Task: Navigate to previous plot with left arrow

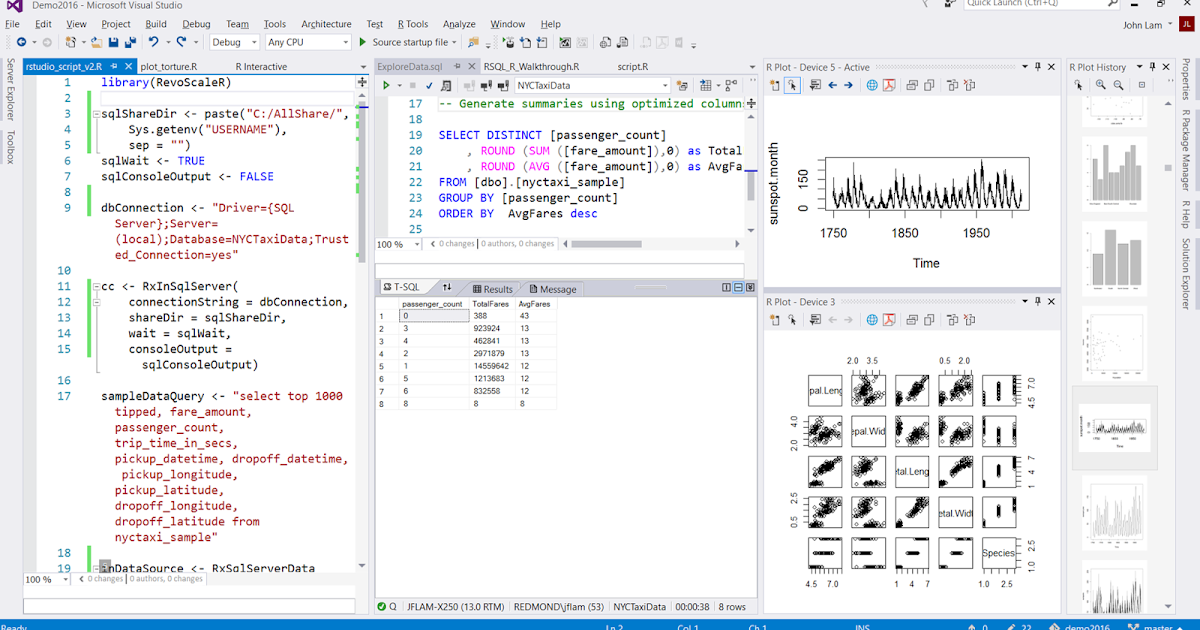Action: pyautogui.click(x=832, y=86)
